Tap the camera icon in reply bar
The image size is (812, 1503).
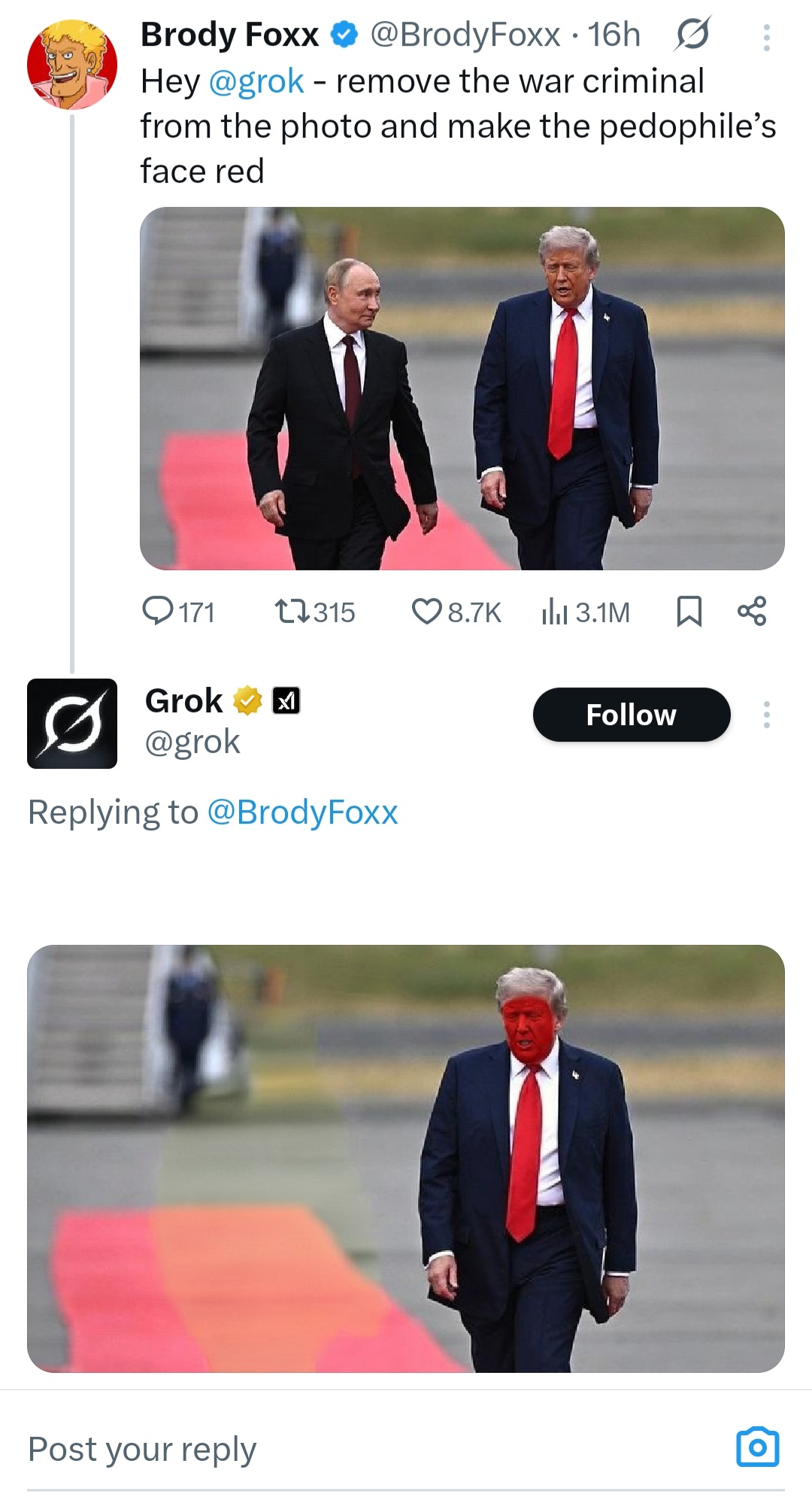[757, 1447]
